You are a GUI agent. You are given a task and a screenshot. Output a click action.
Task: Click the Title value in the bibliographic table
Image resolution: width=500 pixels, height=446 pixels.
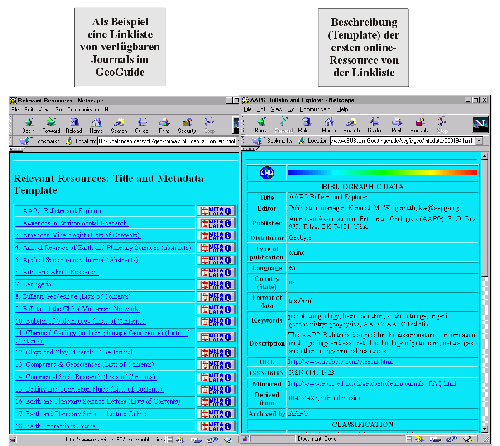(328, 197)
